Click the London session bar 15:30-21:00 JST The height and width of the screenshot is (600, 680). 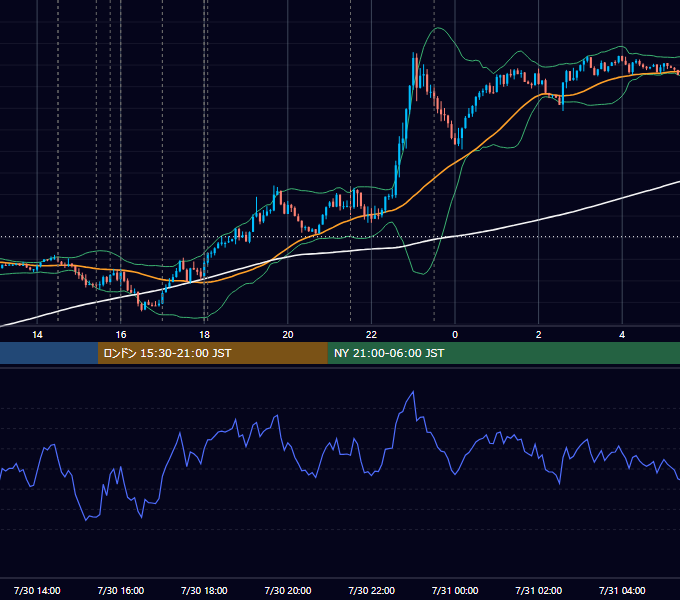212,353
